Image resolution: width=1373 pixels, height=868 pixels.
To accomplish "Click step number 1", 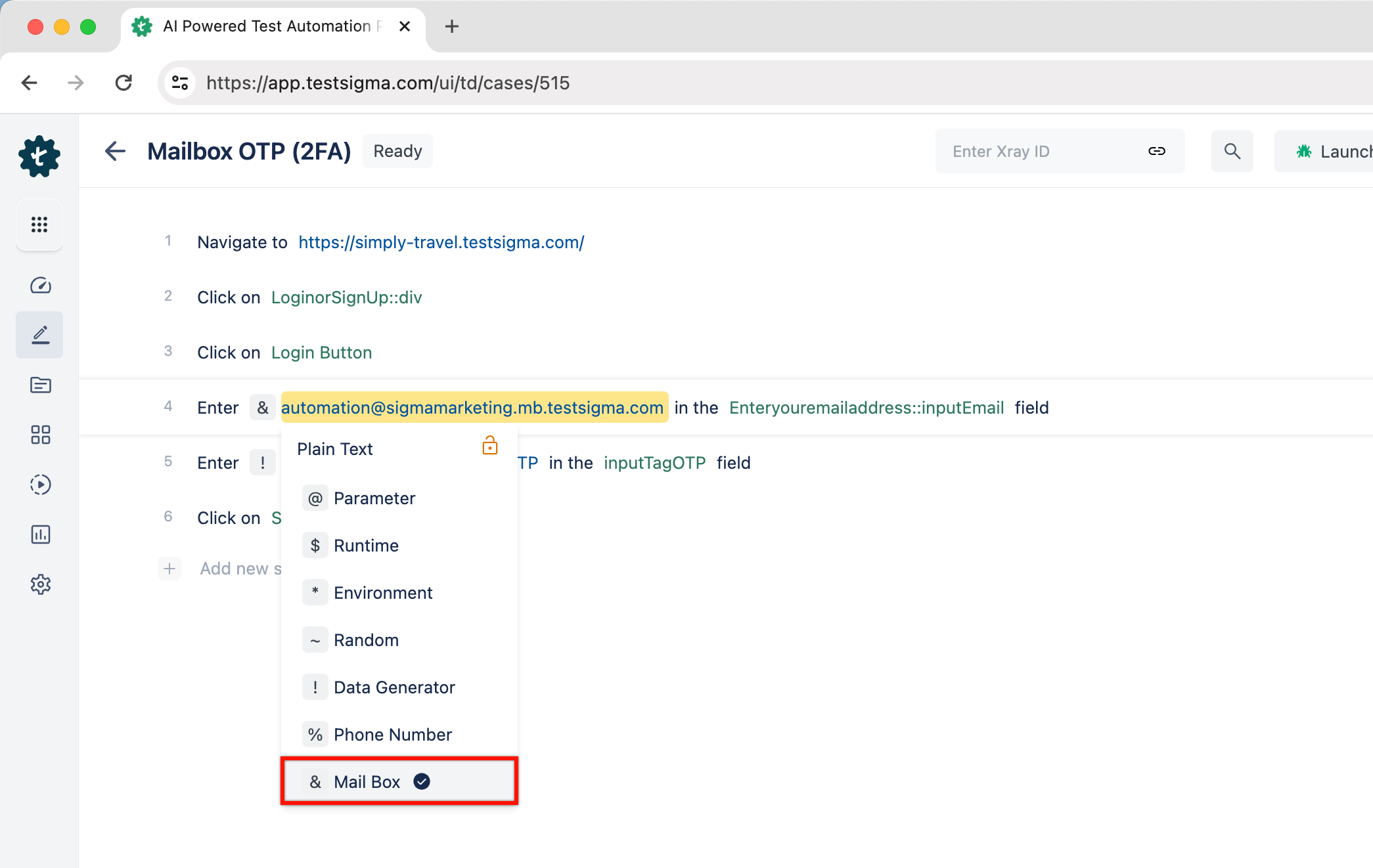I will coord(168,241).
